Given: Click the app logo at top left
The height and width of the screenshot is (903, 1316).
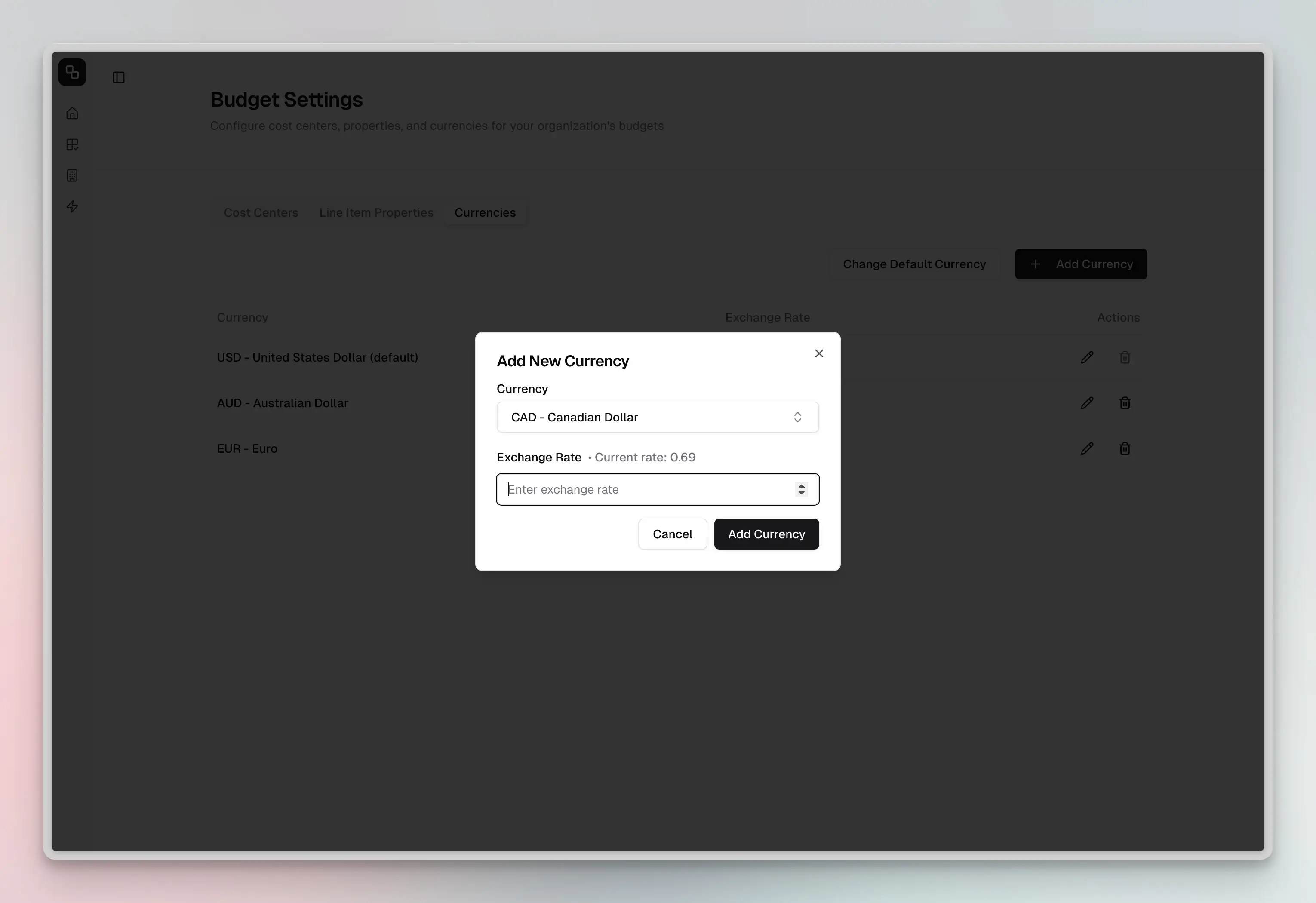Looking at the screenshot, I should 72,72.
